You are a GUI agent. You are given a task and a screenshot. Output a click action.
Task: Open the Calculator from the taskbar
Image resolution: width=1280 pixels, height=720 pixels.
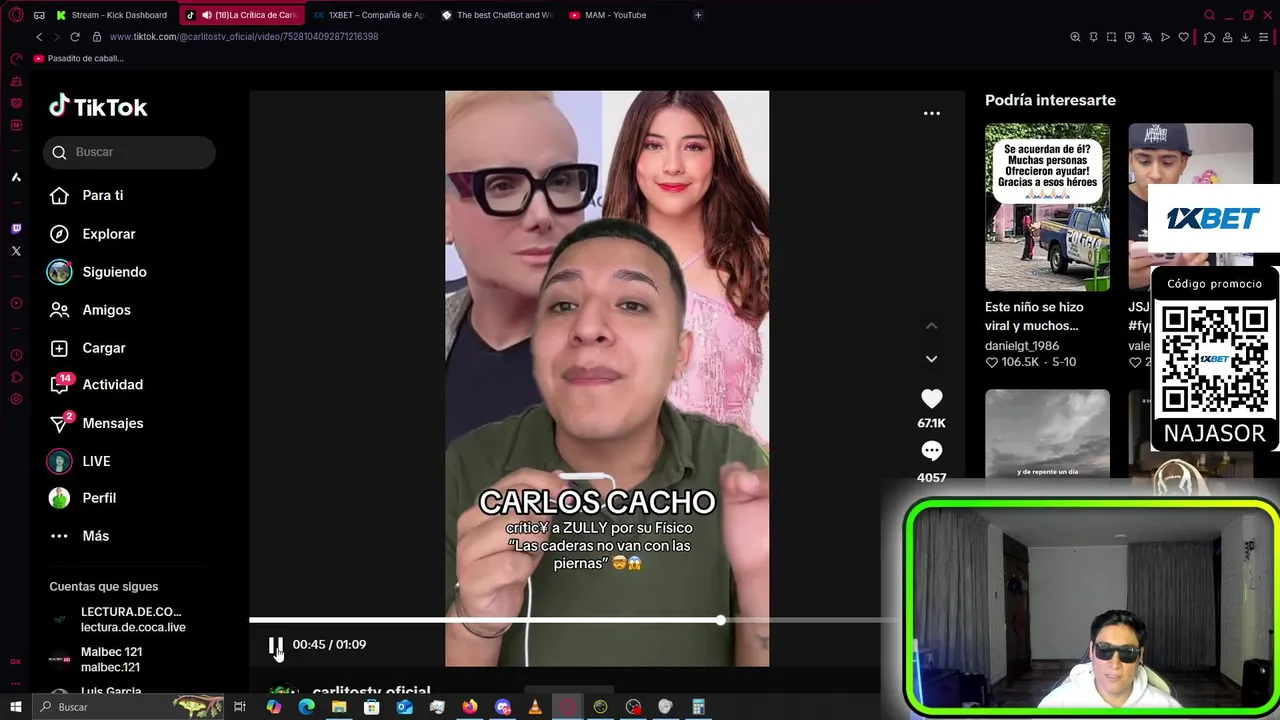pyautogui.click(x=698, y=707)
